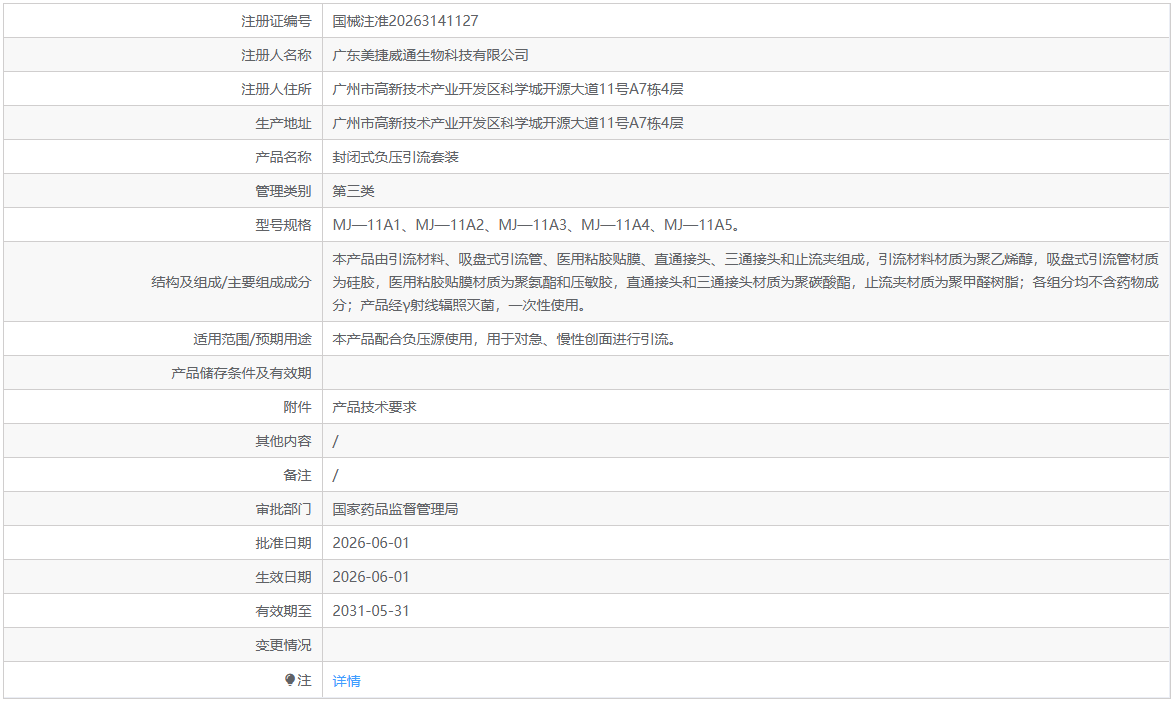Click the 其他内容 label
This screenshot has height=704, width=1175.
(283, 441)
